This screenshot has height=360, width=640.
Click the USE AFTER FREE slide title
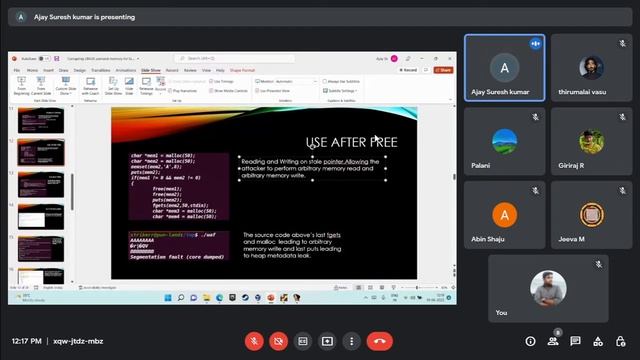351,142
